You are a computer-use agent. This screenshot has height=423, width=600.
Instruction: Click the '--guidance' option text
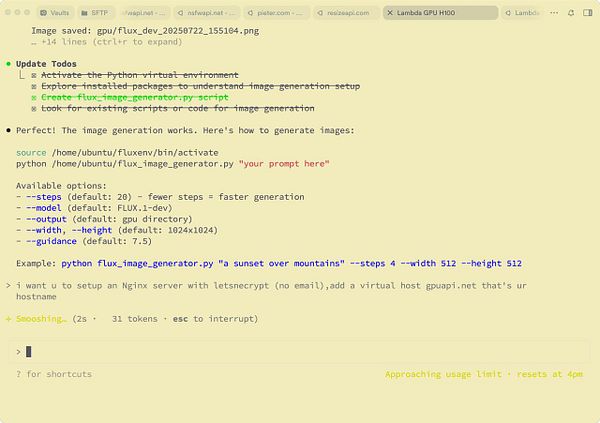point(51,241)
